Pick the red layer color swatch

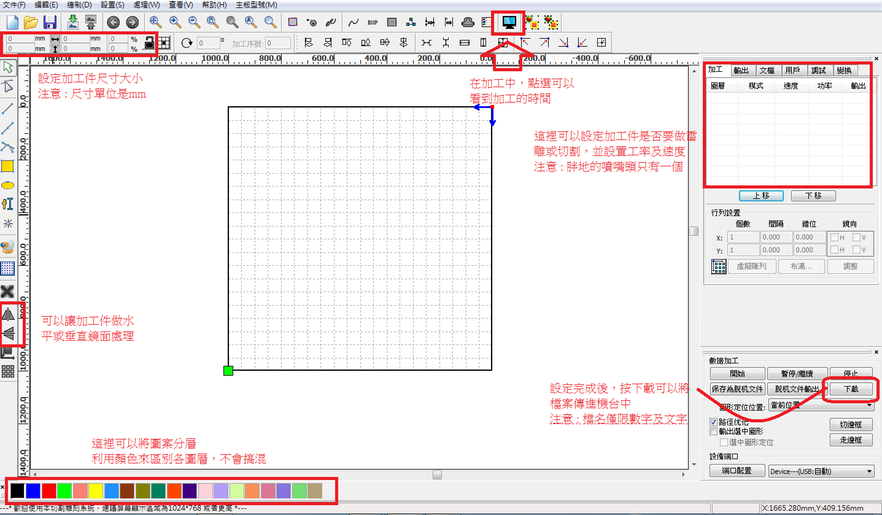click(x=49, y=491)
